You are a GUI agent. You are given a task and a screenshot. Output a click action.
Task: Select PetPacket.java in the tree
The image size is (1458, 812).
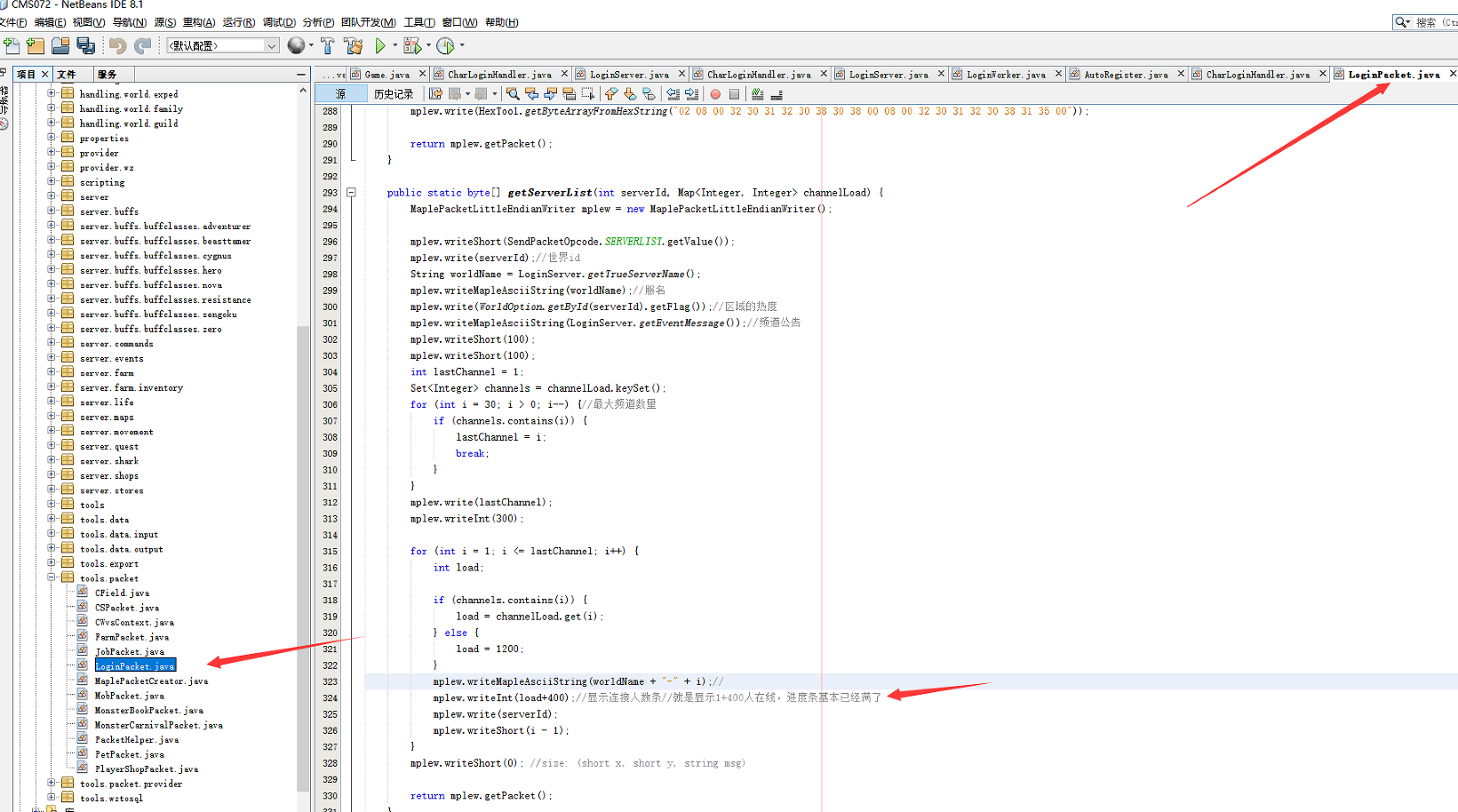130,754
